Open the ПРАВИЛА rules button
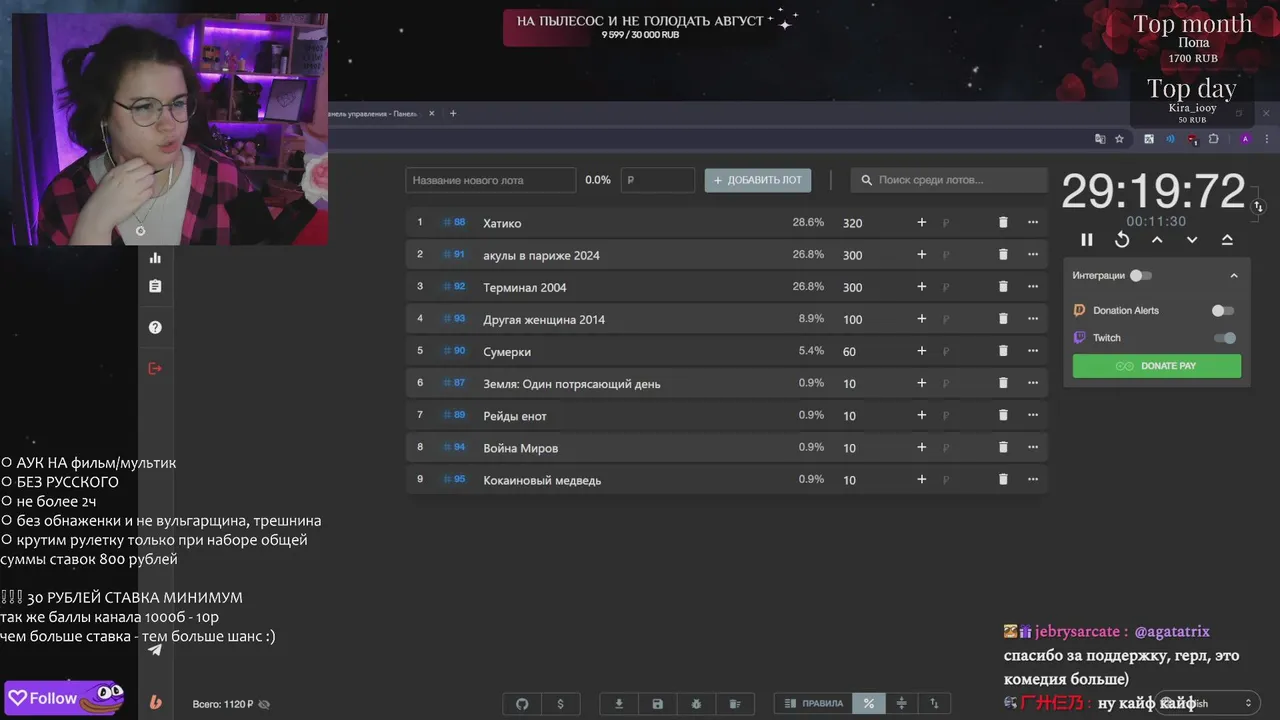Image resolution: width=1280 pixels, height=720 pixels. click(x=814, y=704)
